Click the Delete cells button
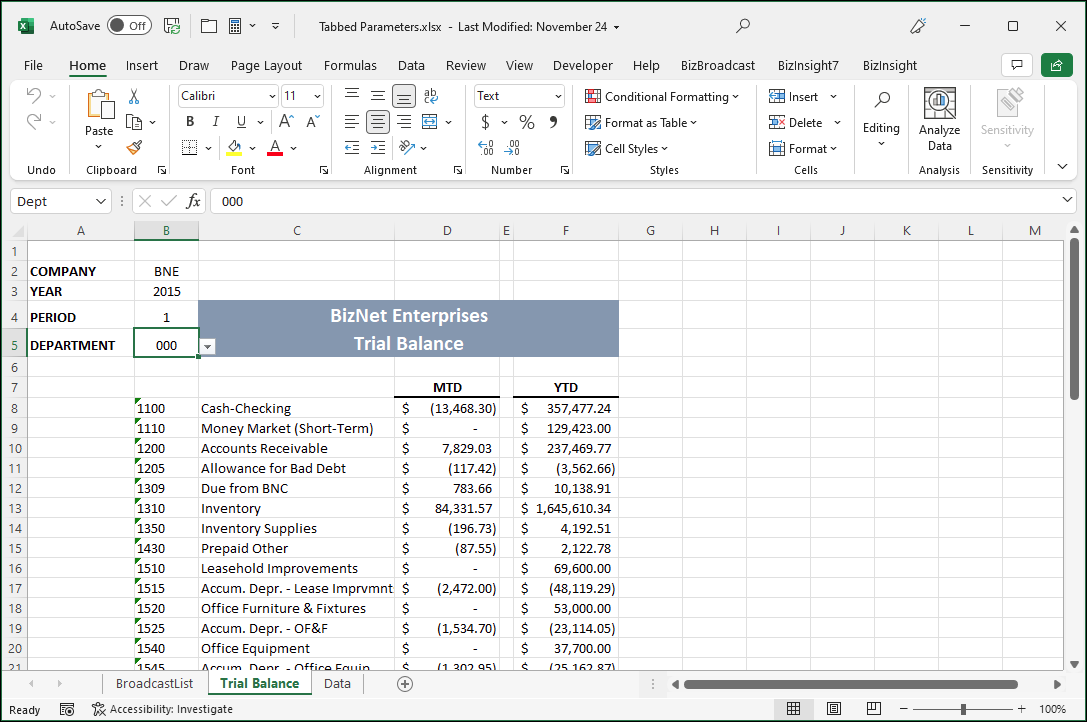Viewport: 1087px width, 722px height. [x=796, y=123]
